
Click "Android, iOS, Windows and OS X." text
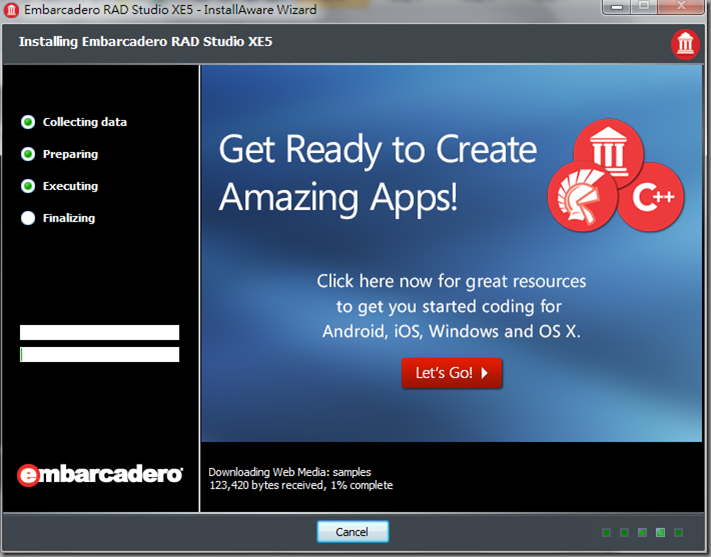[x=452, y=331]
